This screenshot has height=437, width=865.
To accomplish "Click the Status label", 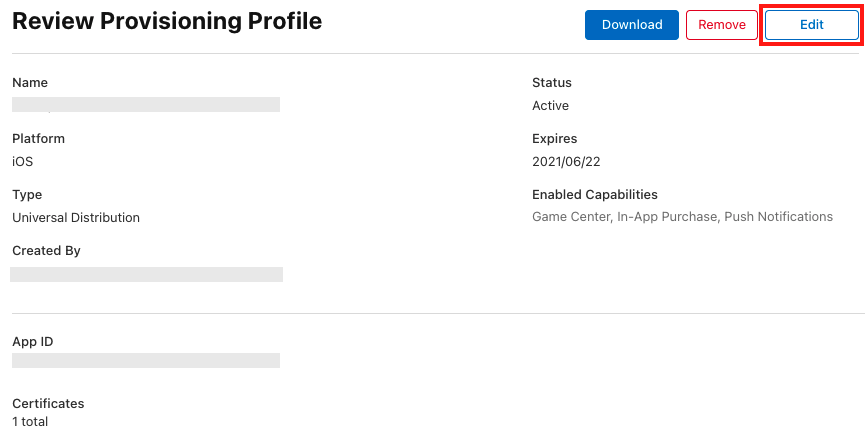I will coord(552,83).
